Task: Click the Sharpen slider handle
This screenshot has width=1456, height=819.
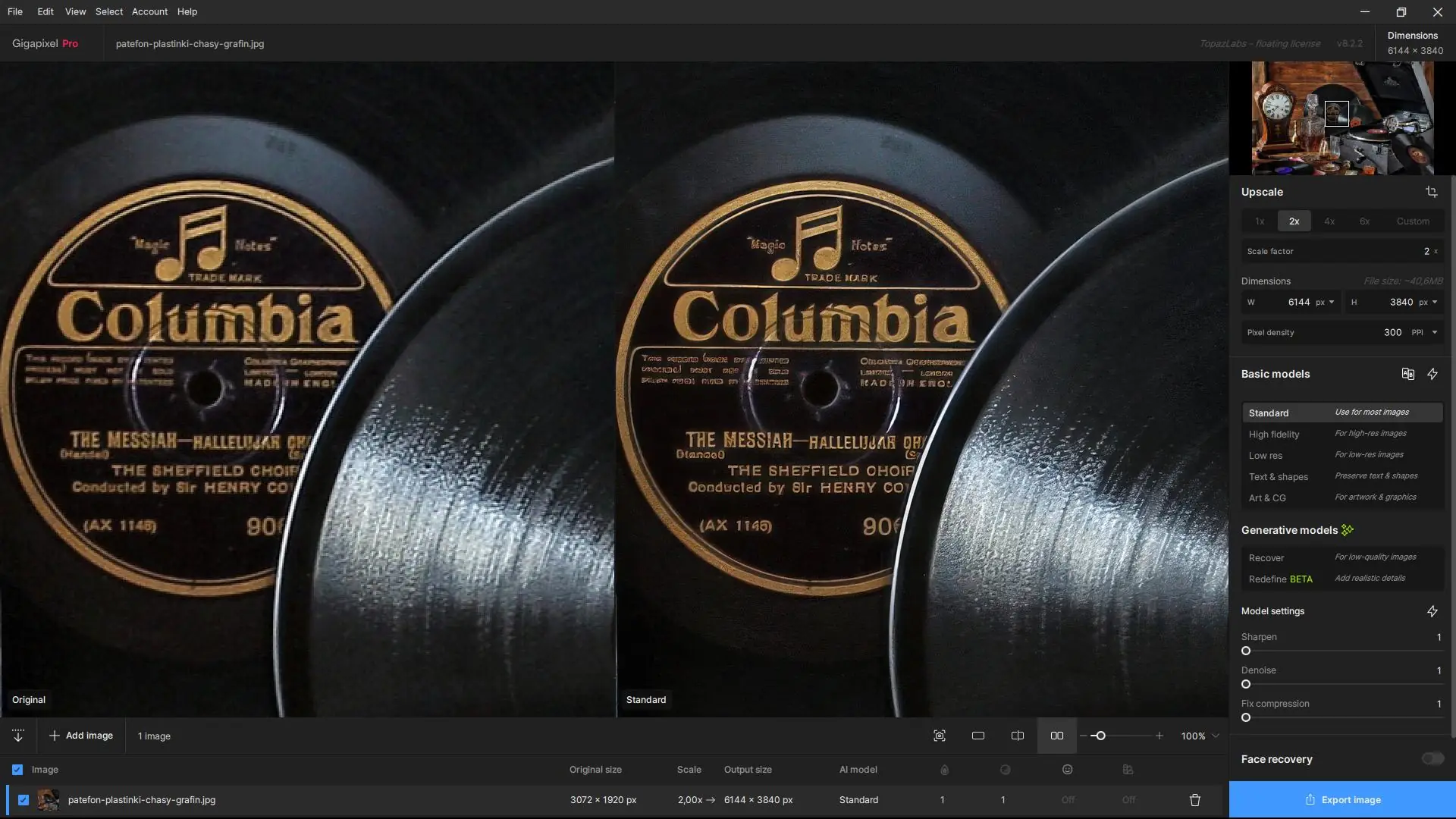Action: tap(1246, 651)
